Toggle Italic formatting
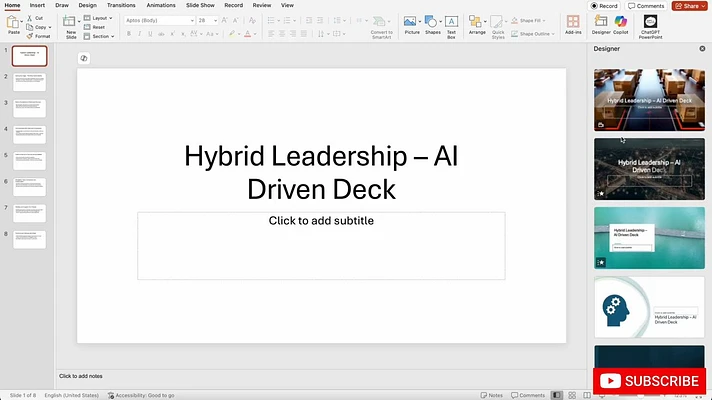The height and width of the screenshot is (400, 712). point(139,34)
